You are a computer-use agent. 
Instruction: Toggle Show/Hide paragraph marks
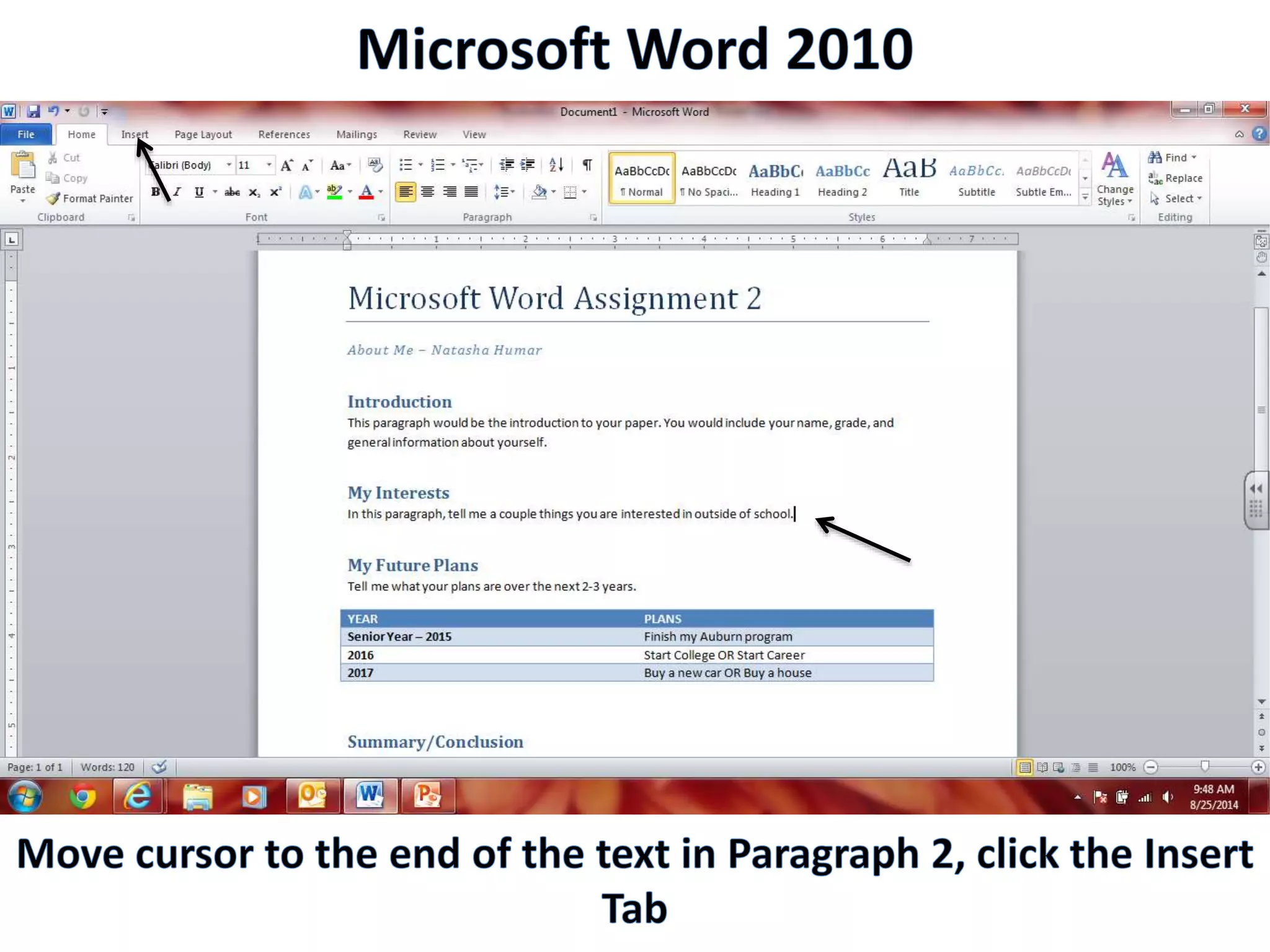[x=587, y=165]
